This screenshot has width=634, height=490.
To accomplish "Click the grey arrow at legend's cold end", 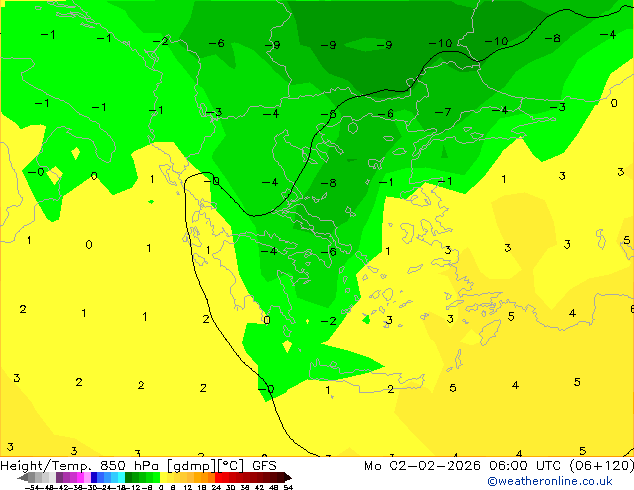I will (x=23, y=477).
